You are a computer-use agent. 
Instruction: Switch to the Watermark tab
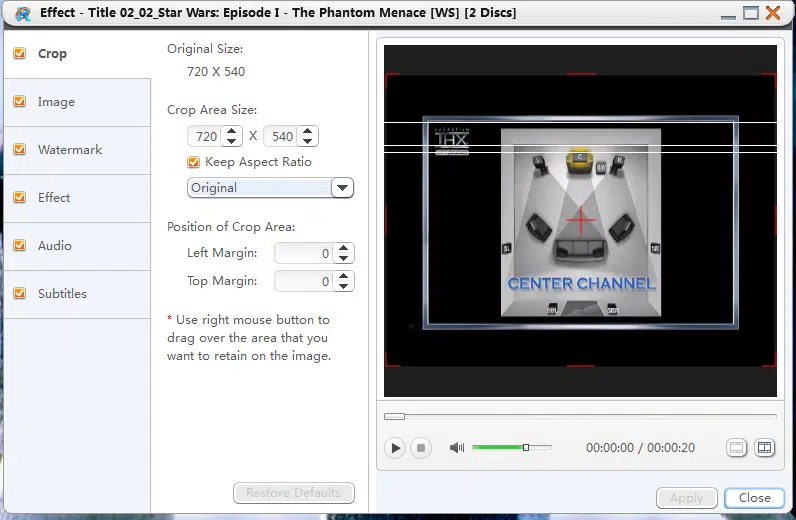(x=77, y=150)
